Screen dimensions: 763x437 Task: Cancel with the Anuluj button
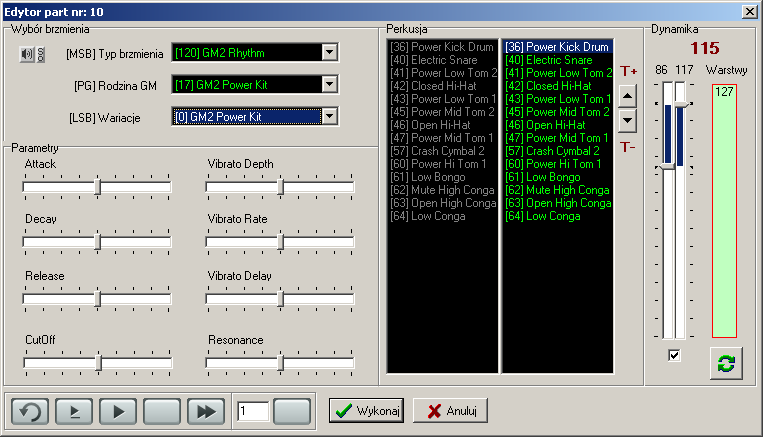[450, 411]
